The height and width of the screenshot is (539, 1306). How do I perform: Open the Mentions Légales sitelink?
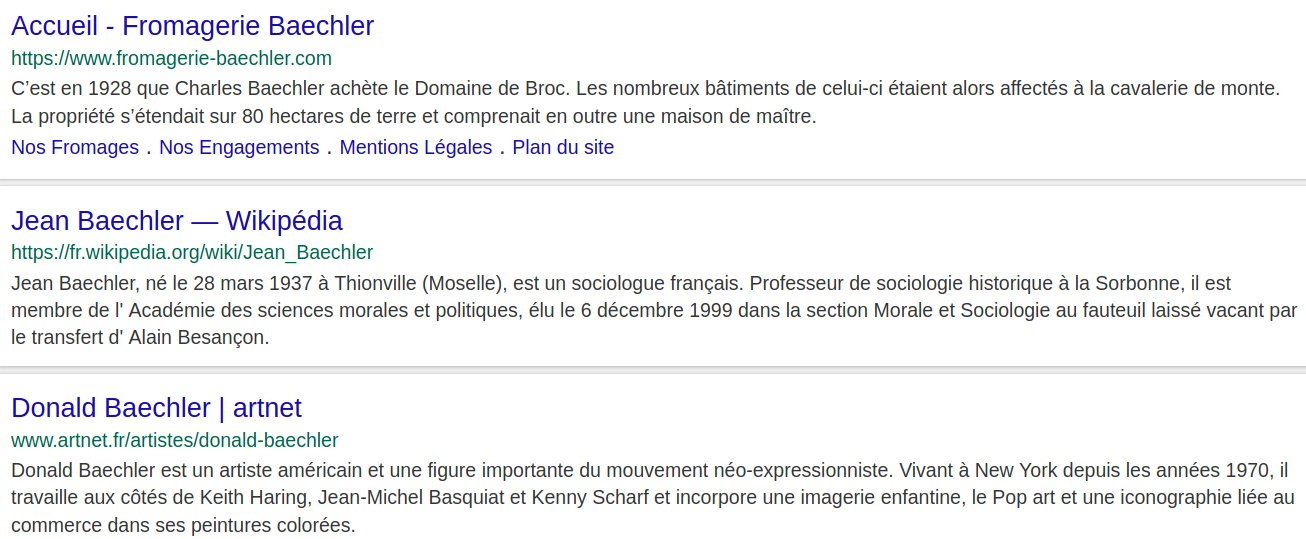tap(416, 148)
